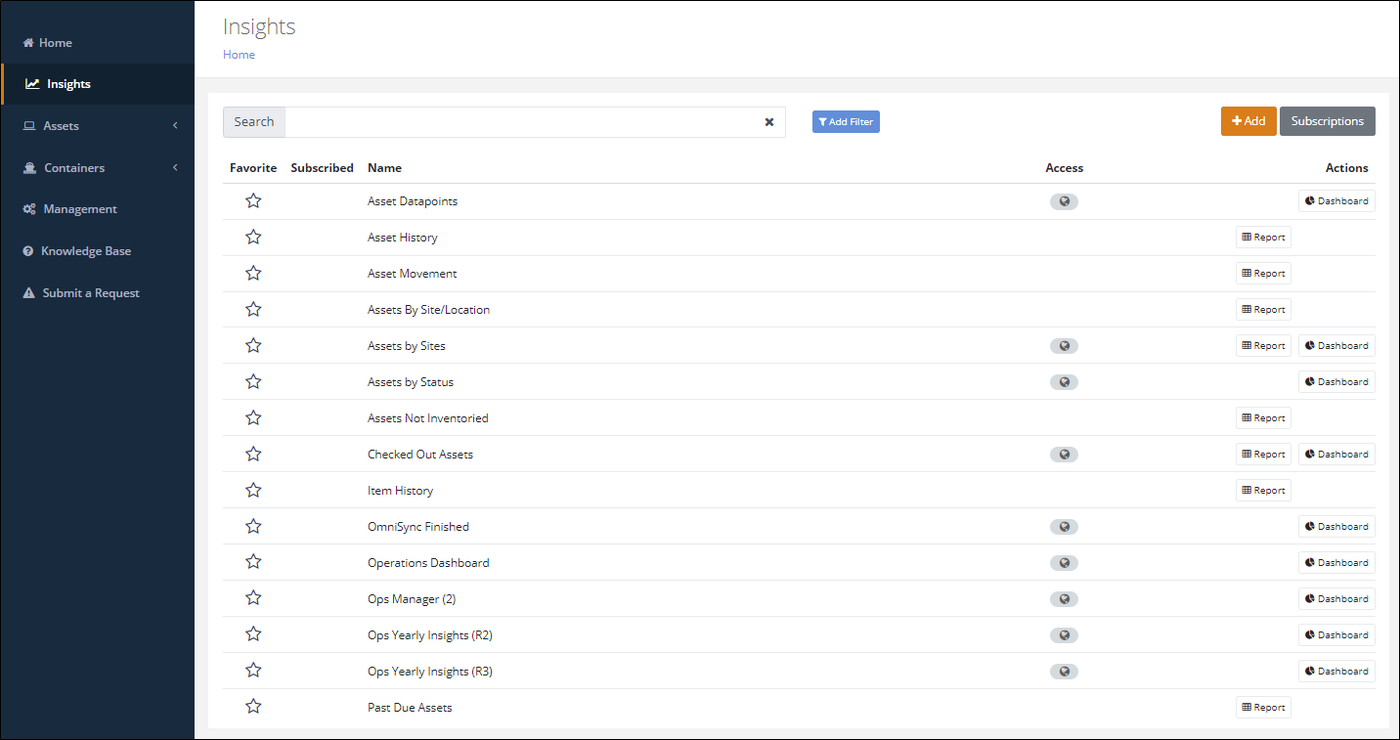Click the globe access icon for Assets by Sites

[x=1064, y=346]
